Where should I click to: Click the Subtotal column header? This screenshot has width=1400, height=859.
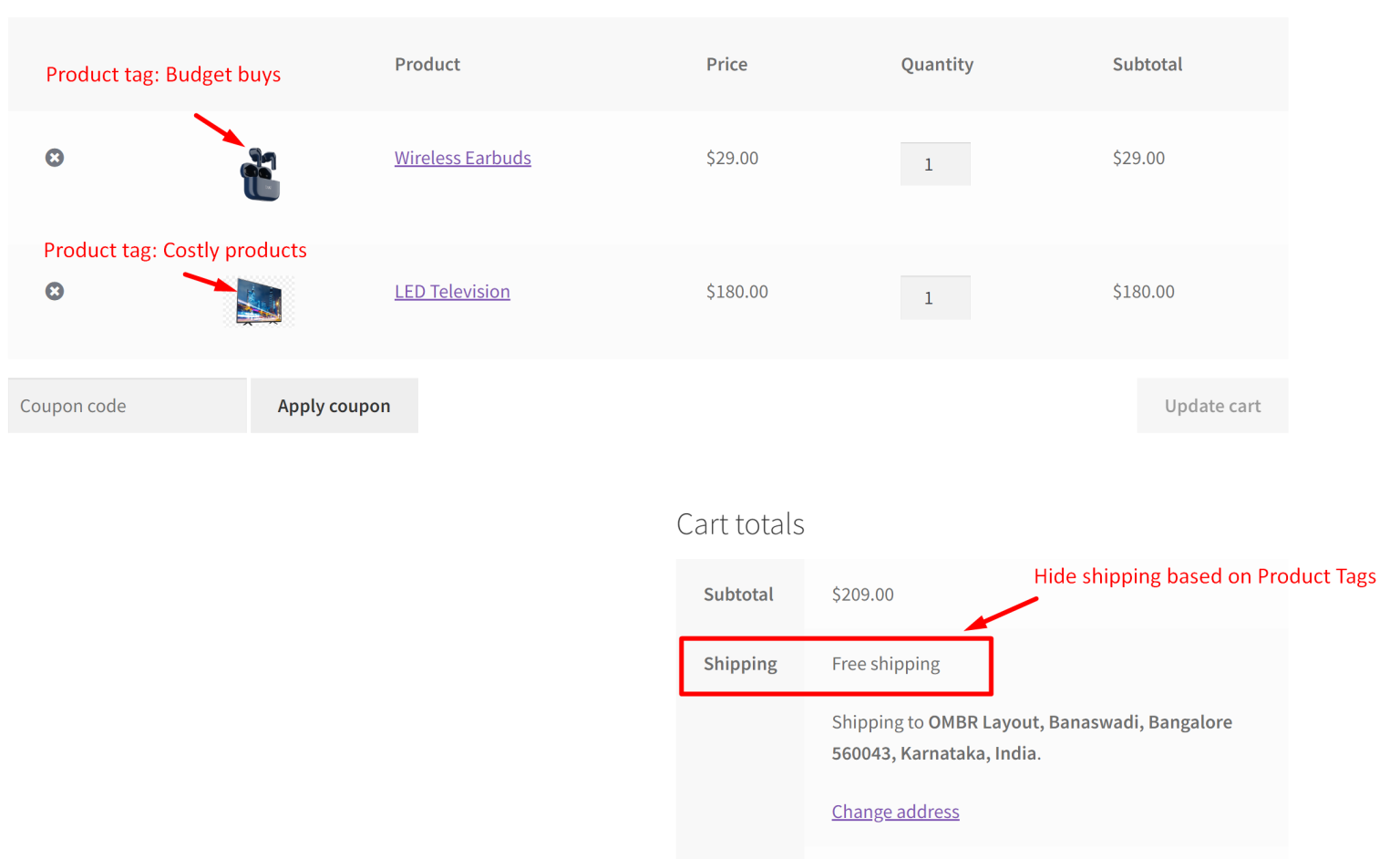point(1147,64)
